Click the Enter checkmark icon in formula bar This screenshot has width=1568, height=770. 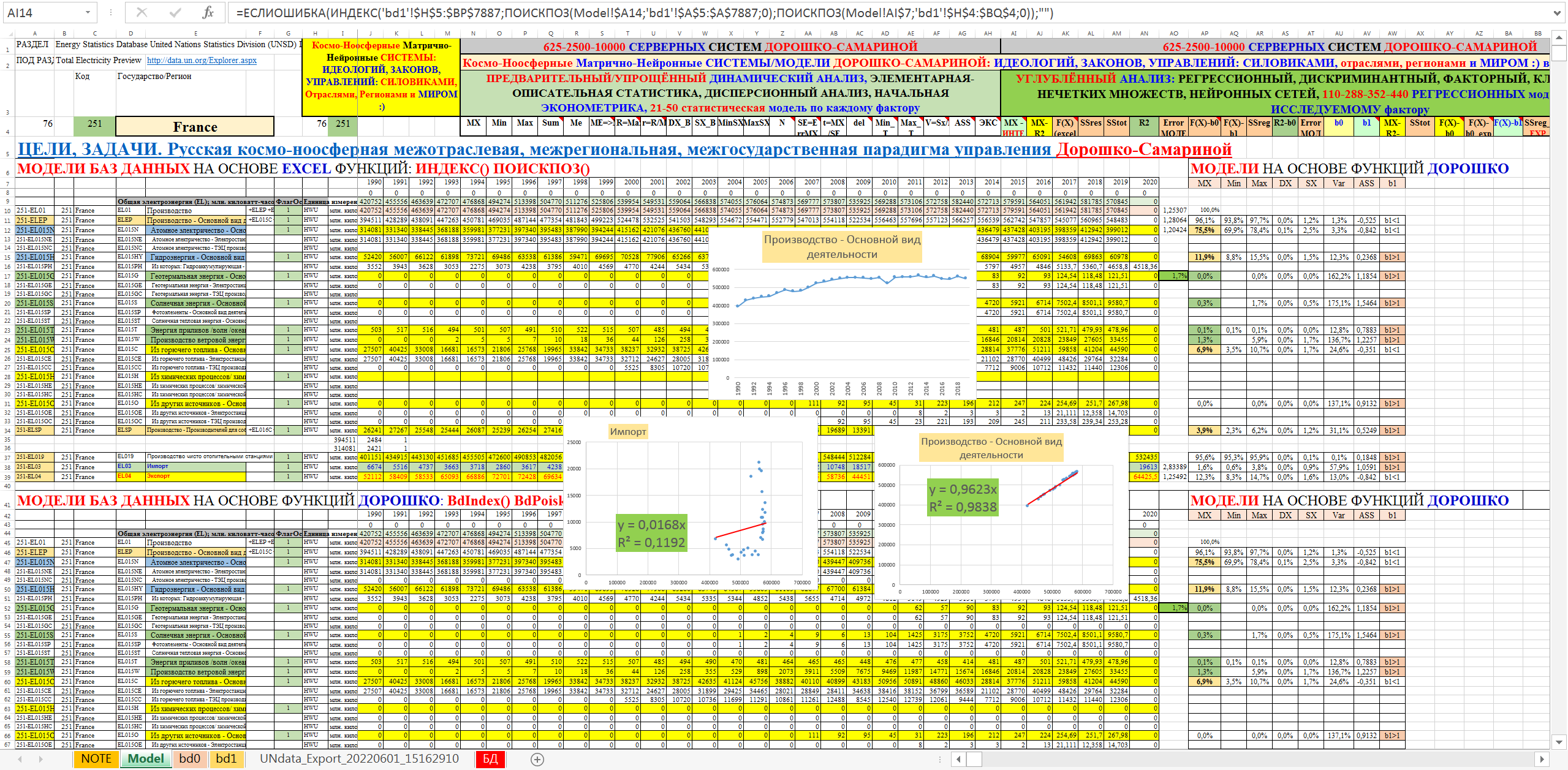[x=175, y=13]
